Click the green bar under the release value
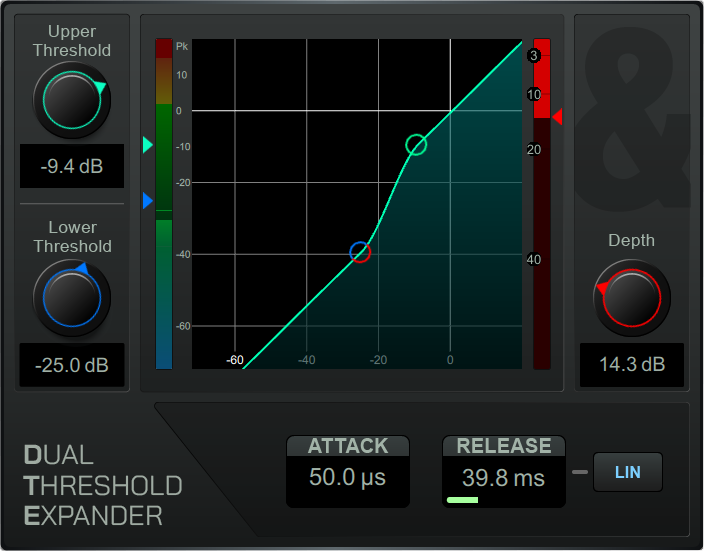Viewport: 704px width, 551px height. point(462,500)
